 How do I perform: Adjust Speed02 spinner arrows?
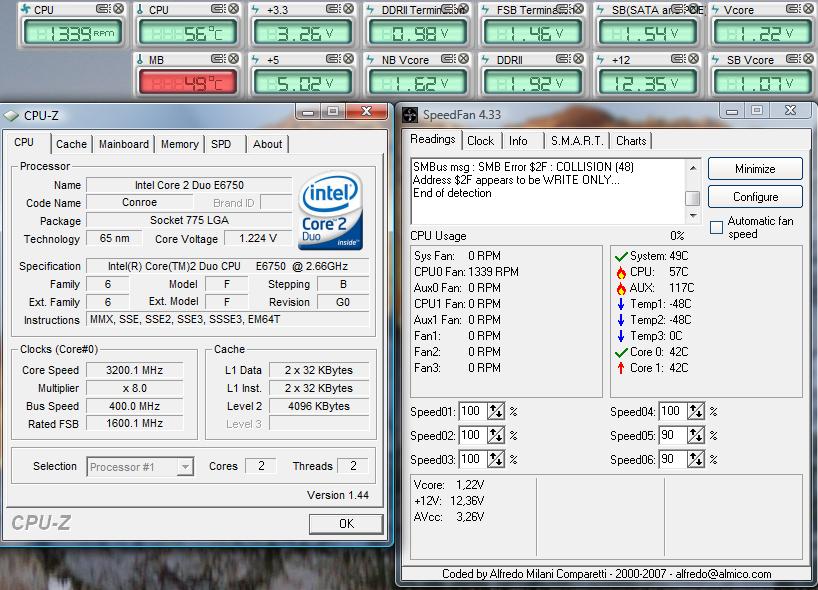click(x=496, y=435)
